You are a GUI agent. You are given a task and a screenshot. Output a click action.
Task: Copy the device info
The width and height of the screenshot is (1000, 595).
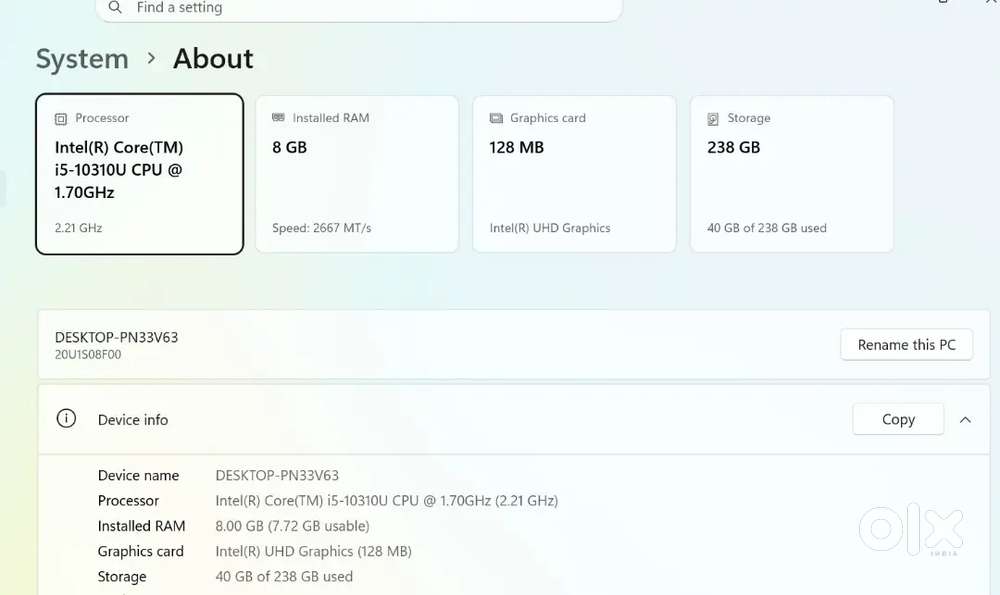coord(898,419)
